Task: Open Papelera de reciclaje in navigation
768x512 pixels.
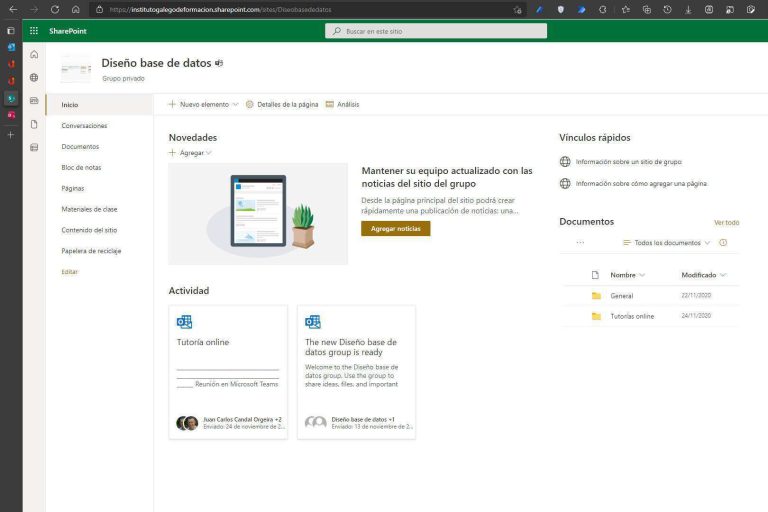Action: click(x=91, y=251)
